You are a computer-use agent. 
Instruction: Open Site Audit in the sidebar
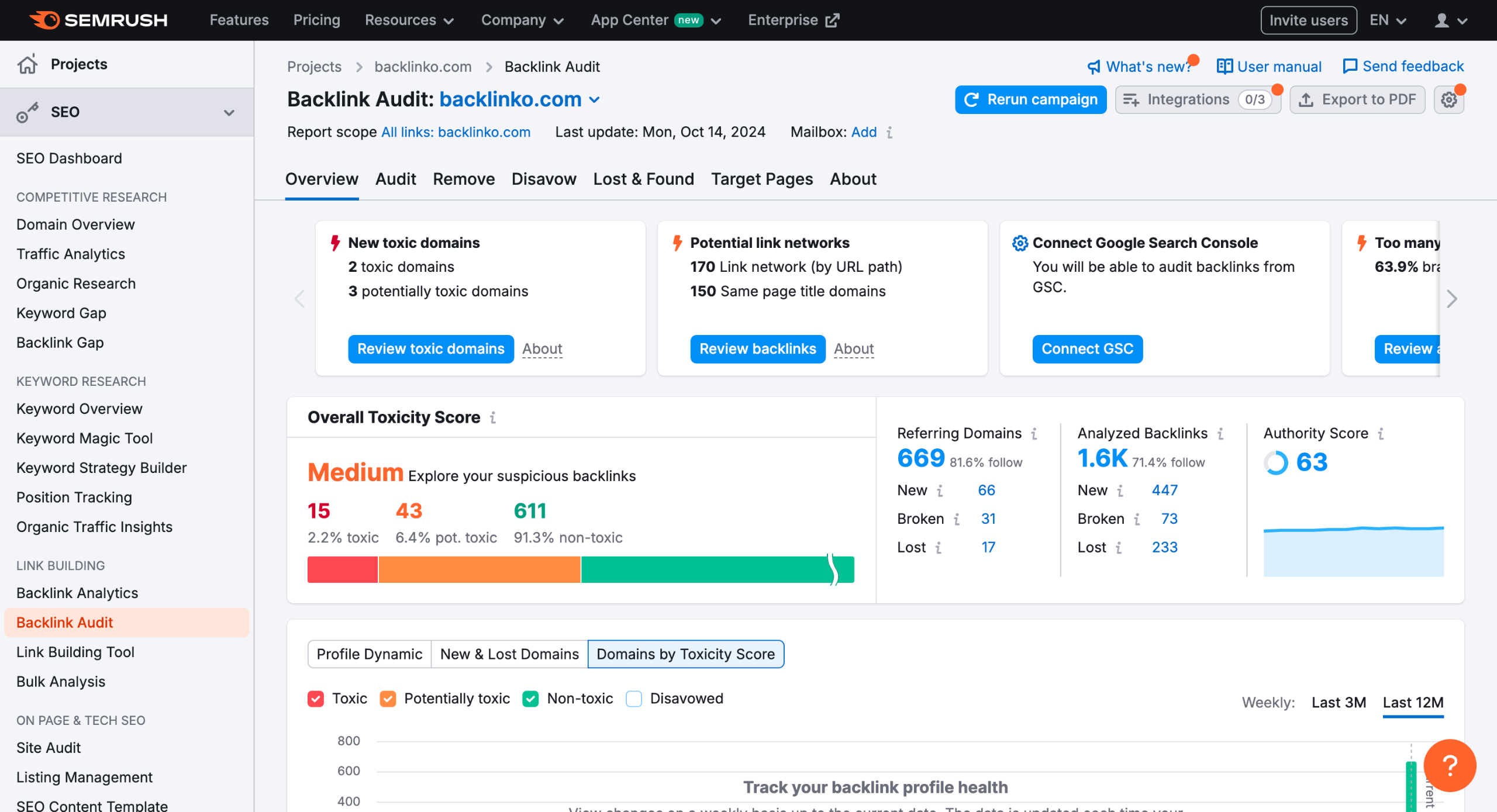[49, 748]
